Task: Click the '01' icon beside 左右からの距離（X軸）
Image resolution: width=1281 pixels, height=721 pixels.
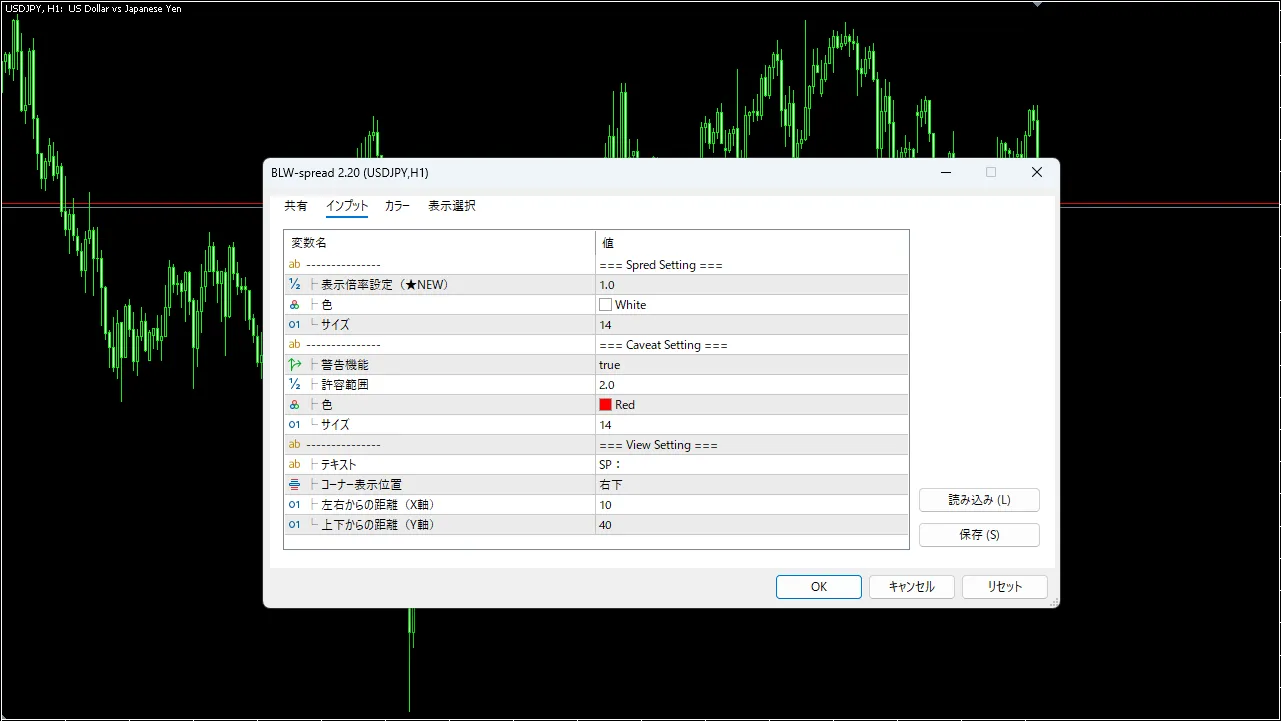Action: coord(294,505)
